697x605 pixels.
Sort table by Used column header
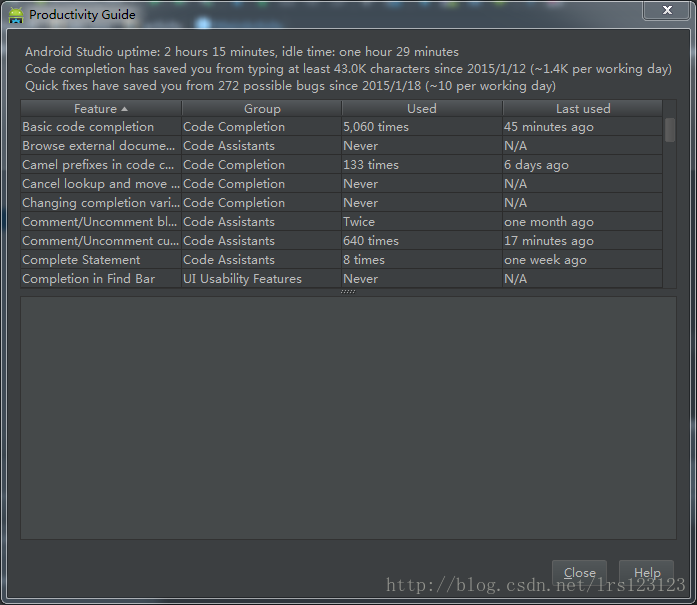click(422, 108)
